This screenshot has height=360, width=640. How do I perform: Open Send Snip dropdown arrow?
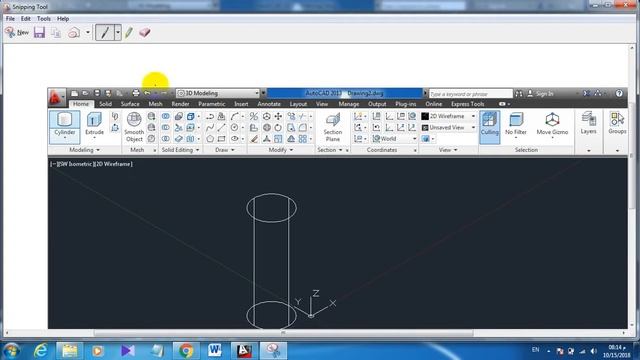[88, 33]
